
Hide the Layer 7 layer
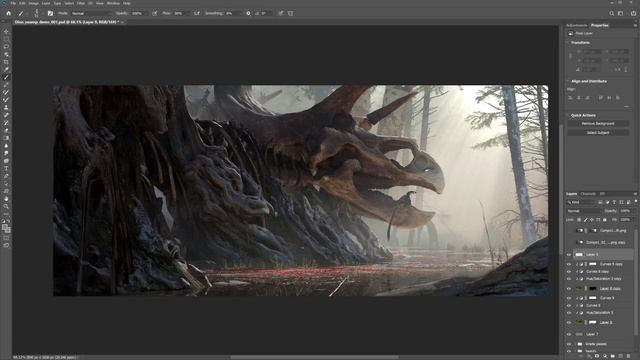[x=569, y=334]
